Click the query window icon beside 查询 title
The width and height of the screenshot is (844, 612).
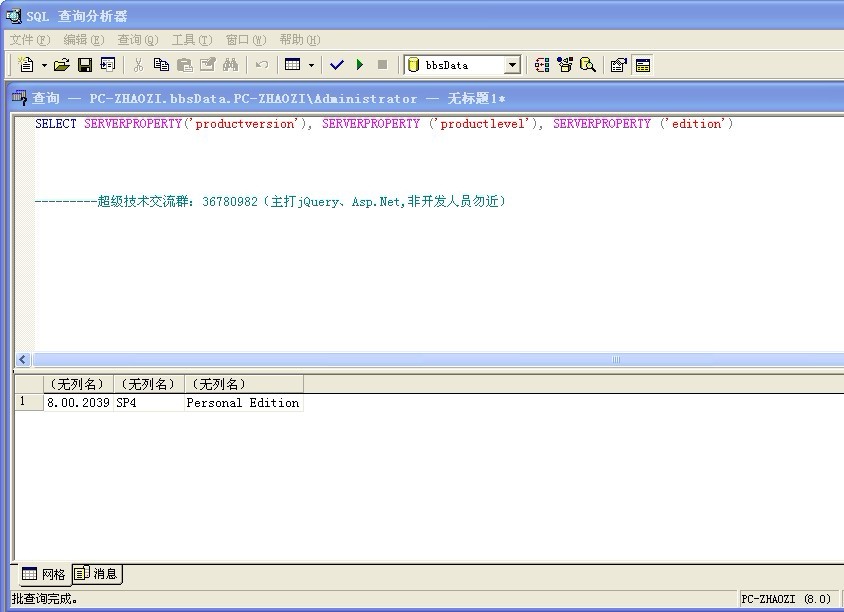click(x=19, y=98)
